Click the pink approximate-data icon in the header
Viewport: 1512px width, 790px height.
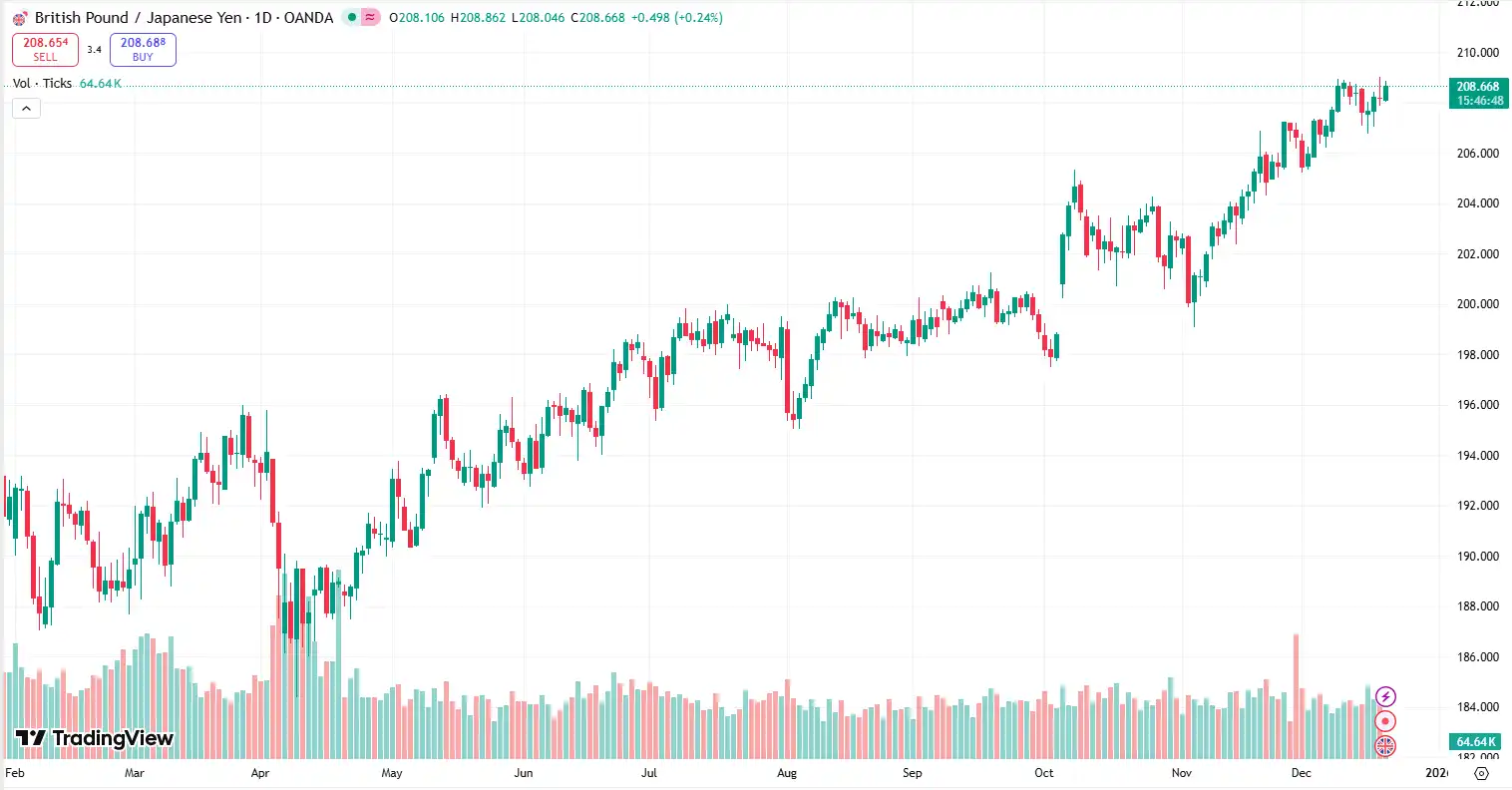coord(370,17)
